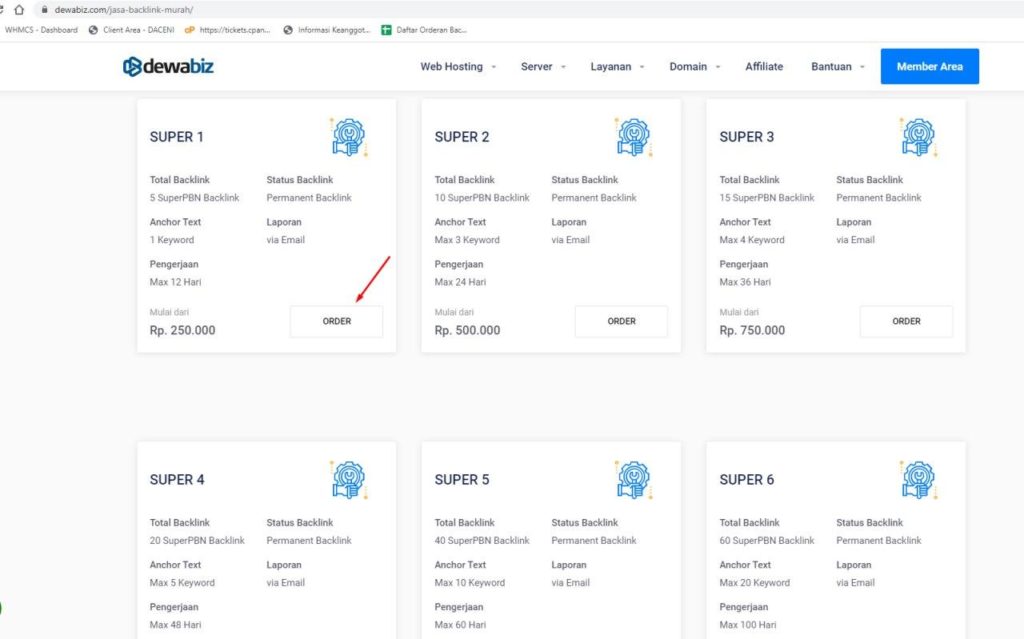Click the SUPER 1 gear icon

pyautogui.click(x=349, y=137)
